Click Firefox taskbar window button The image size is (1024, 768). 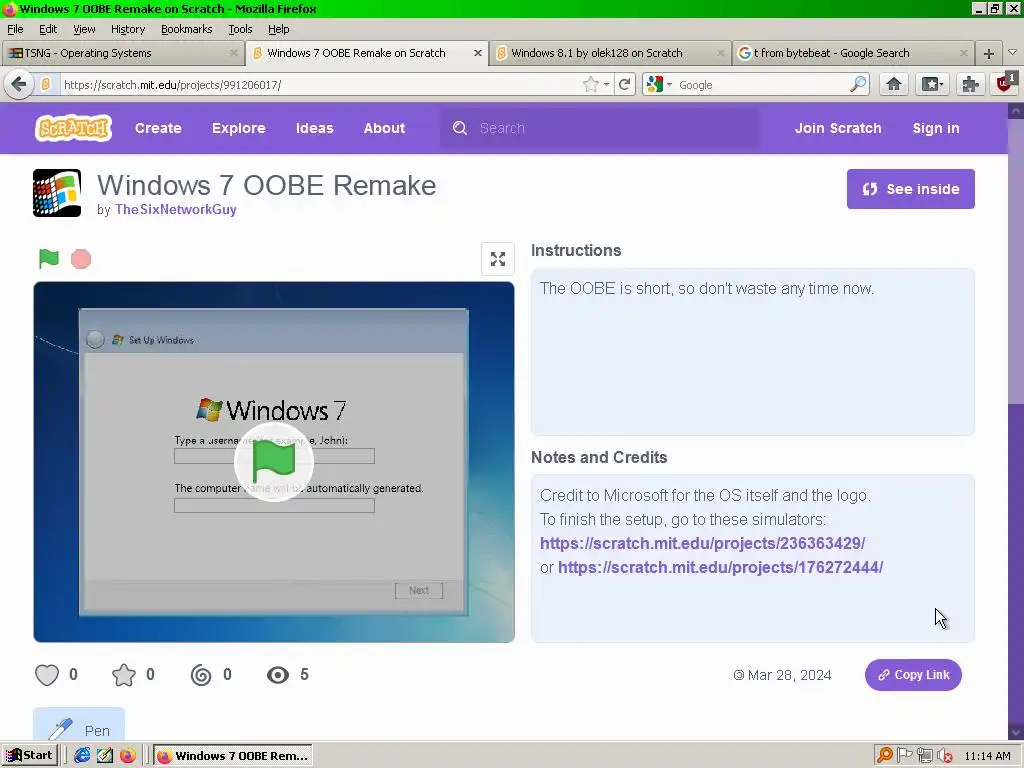click(233, 756)
